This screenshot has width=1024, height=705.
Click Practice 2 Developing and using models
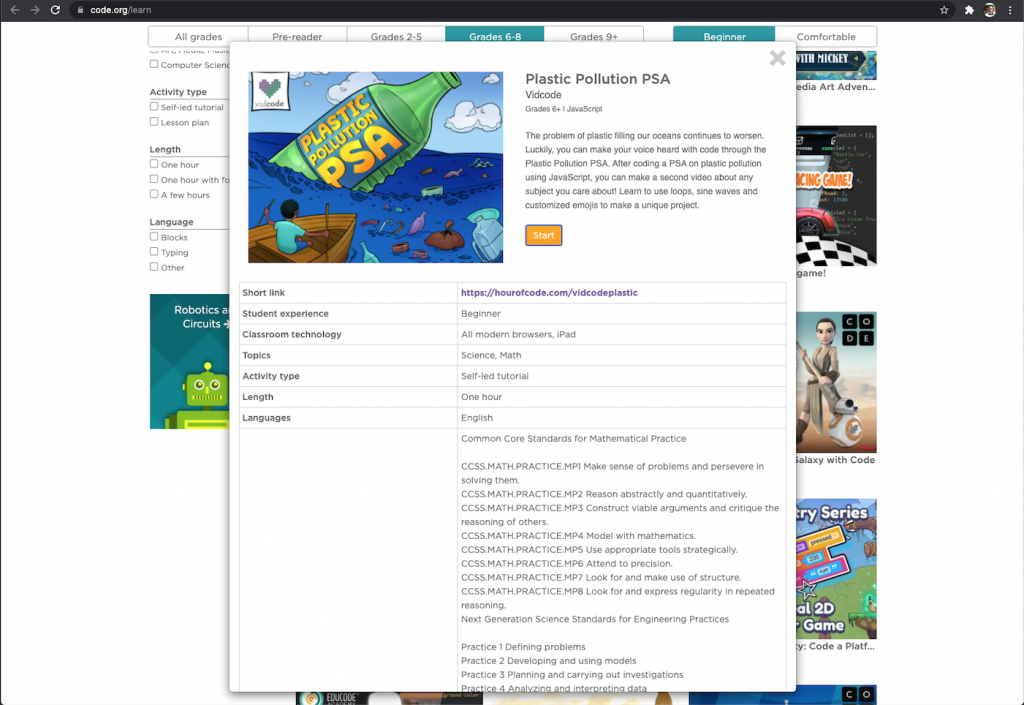[x=549, y=661]
